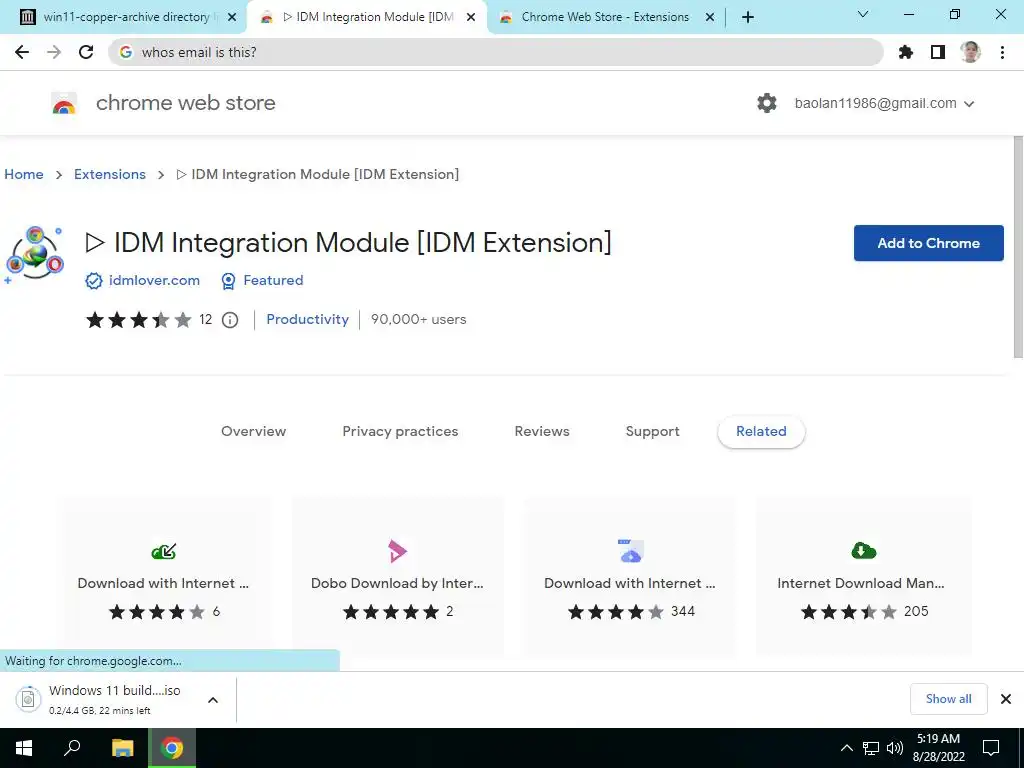Open the Featured link

coord(273,281)
